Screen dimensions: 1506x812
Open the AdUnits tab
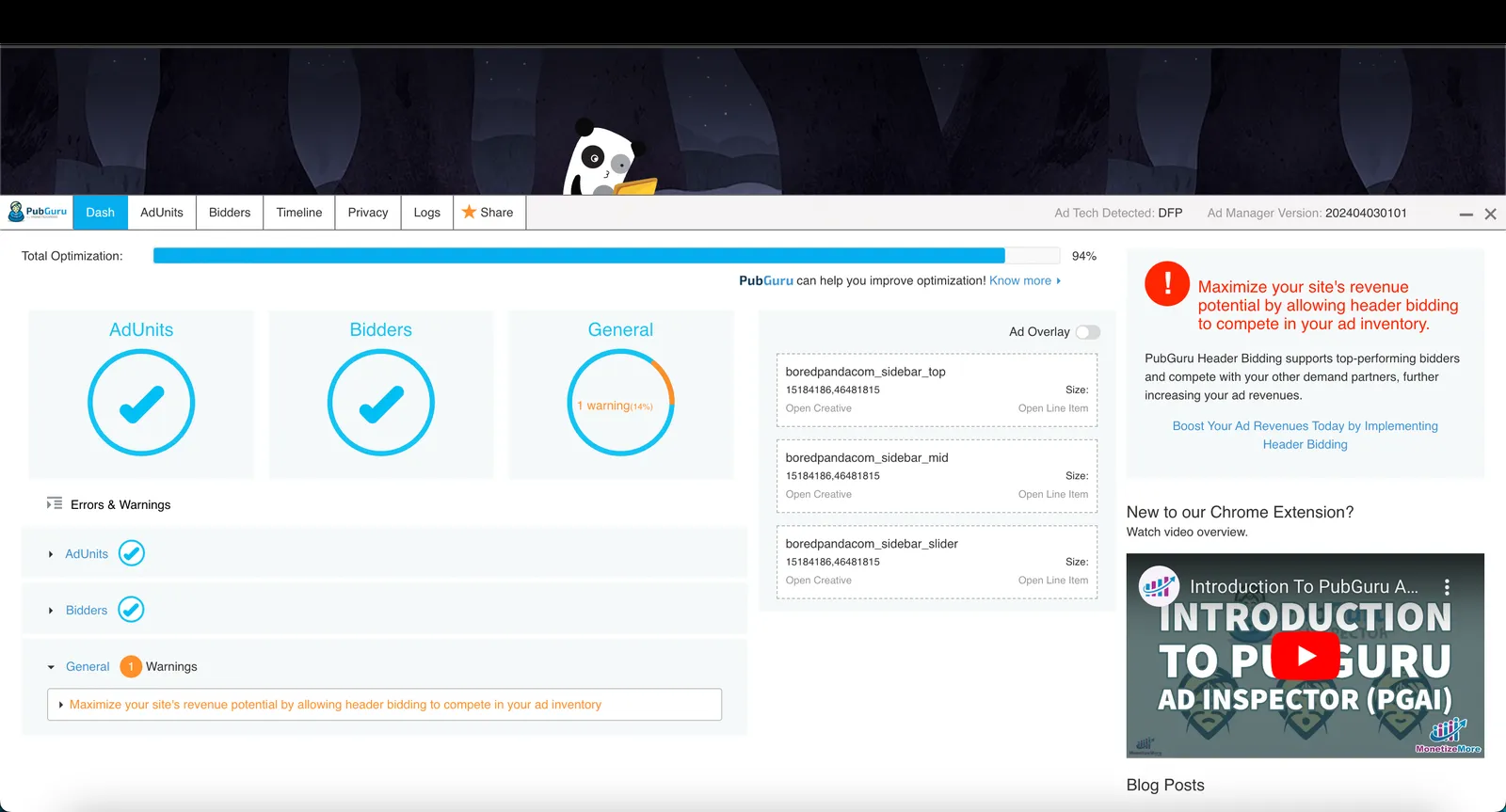[x=162, y=213]
